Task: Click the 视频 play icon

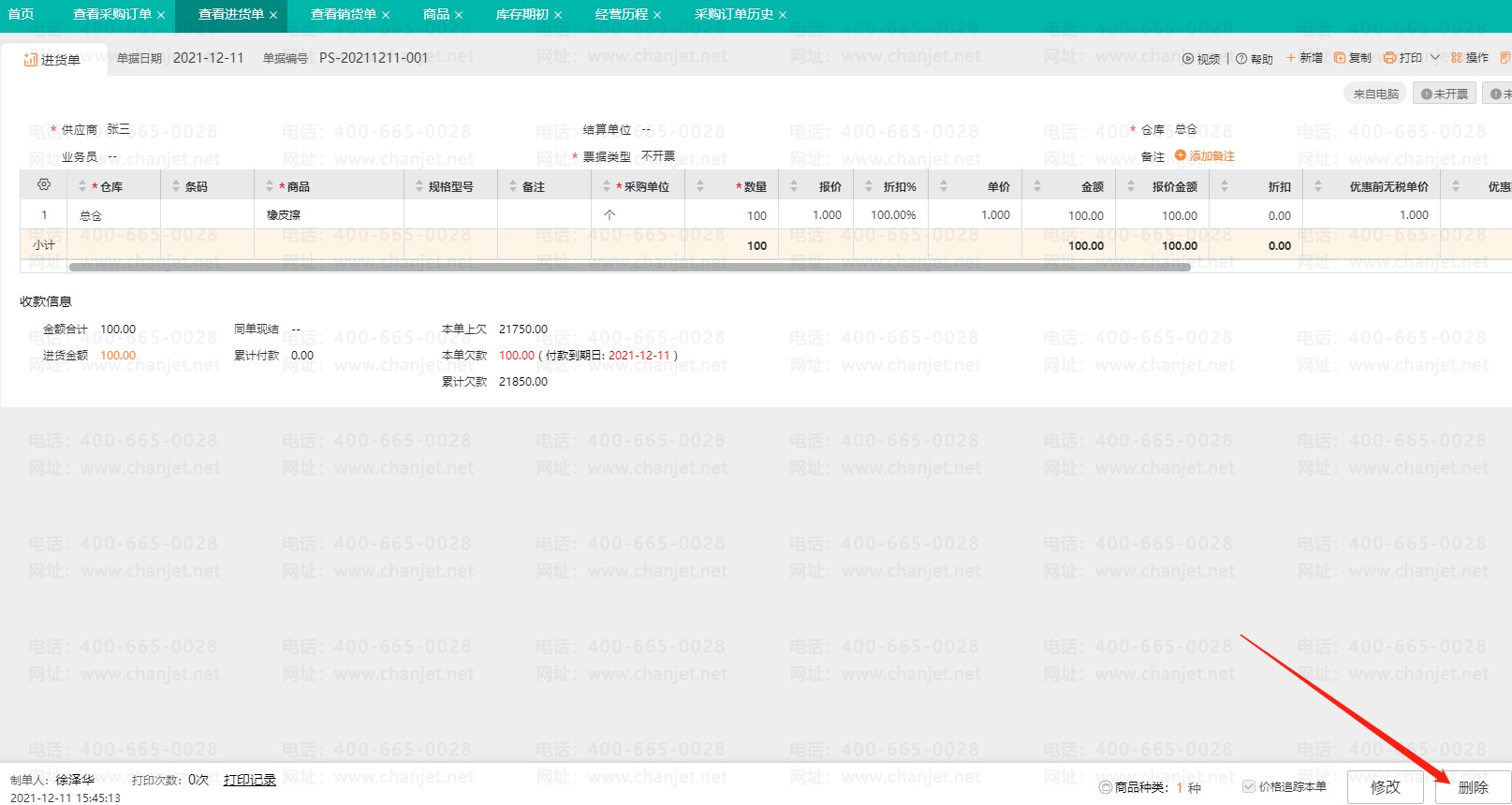Action: (1188, 58)
